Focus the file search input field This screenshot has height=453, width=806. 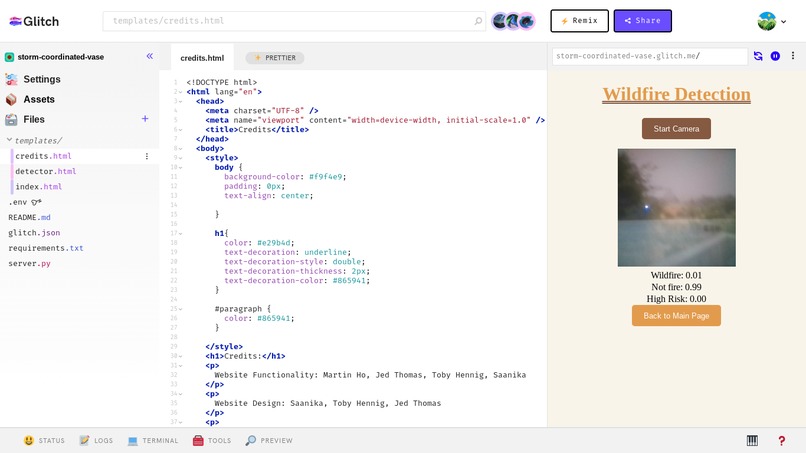[x=294, y=21]
